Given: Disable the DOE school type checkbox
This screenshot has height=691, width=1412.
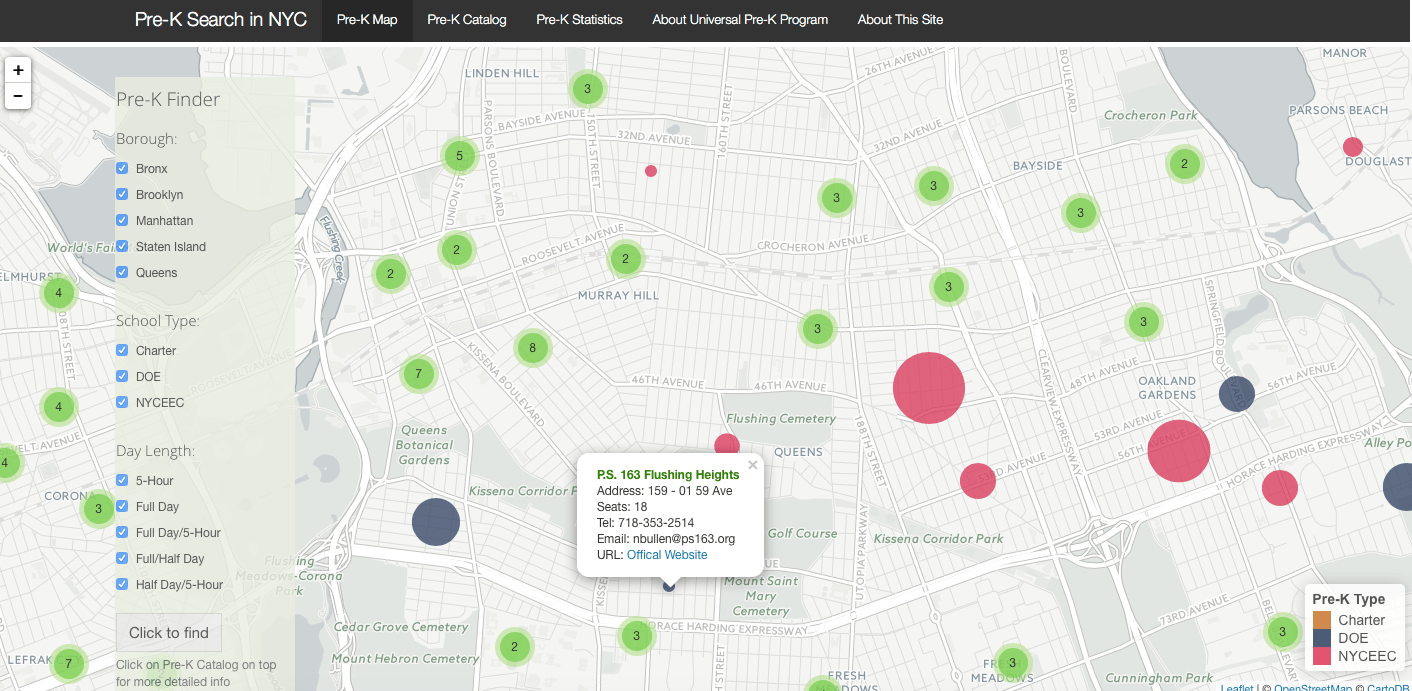Looking at the screenshot, I should pos(122,377).
